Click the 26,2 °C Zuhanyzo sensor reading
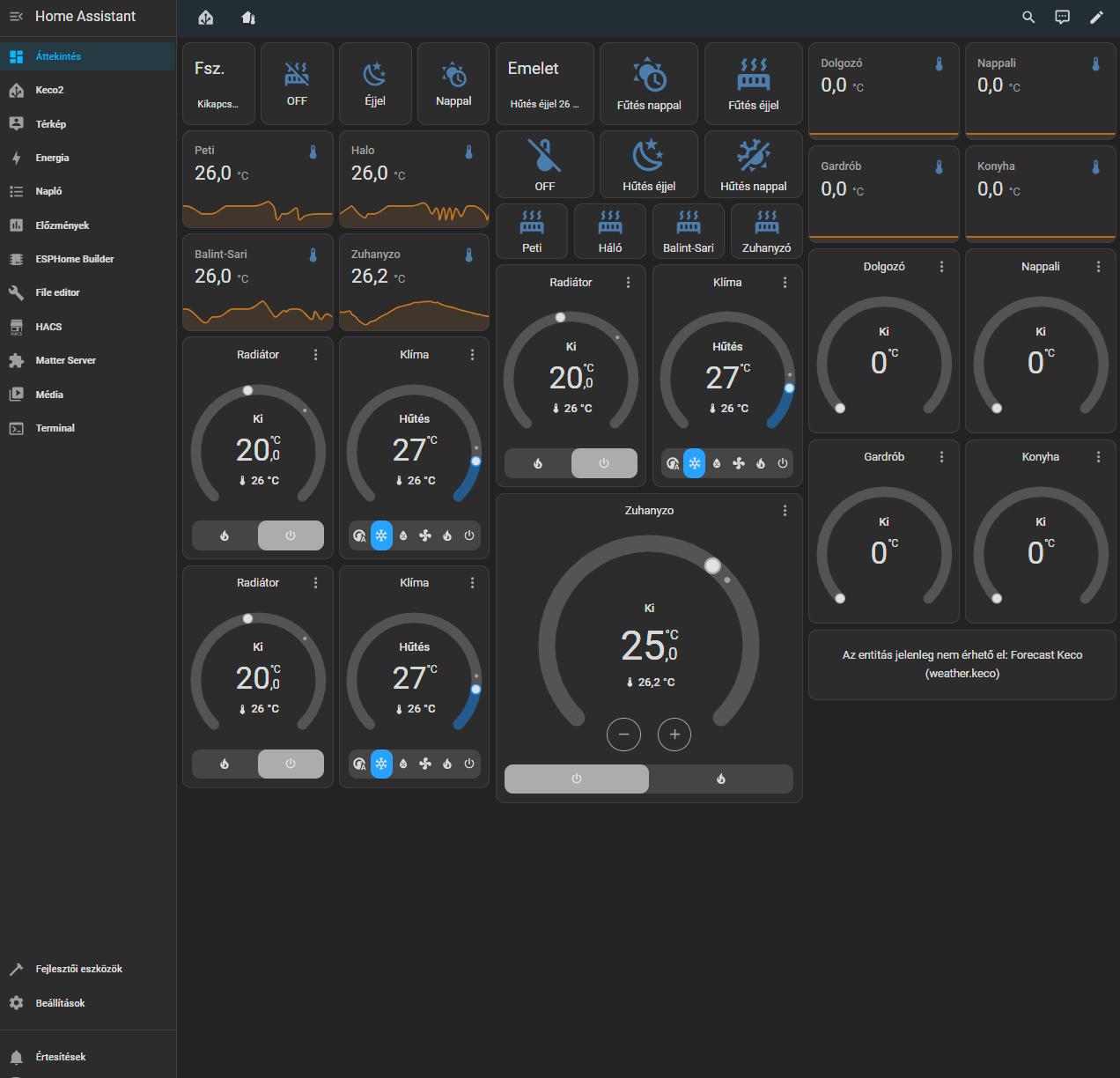Screen dimensions: 1120x1078 [x=379, y=277]
